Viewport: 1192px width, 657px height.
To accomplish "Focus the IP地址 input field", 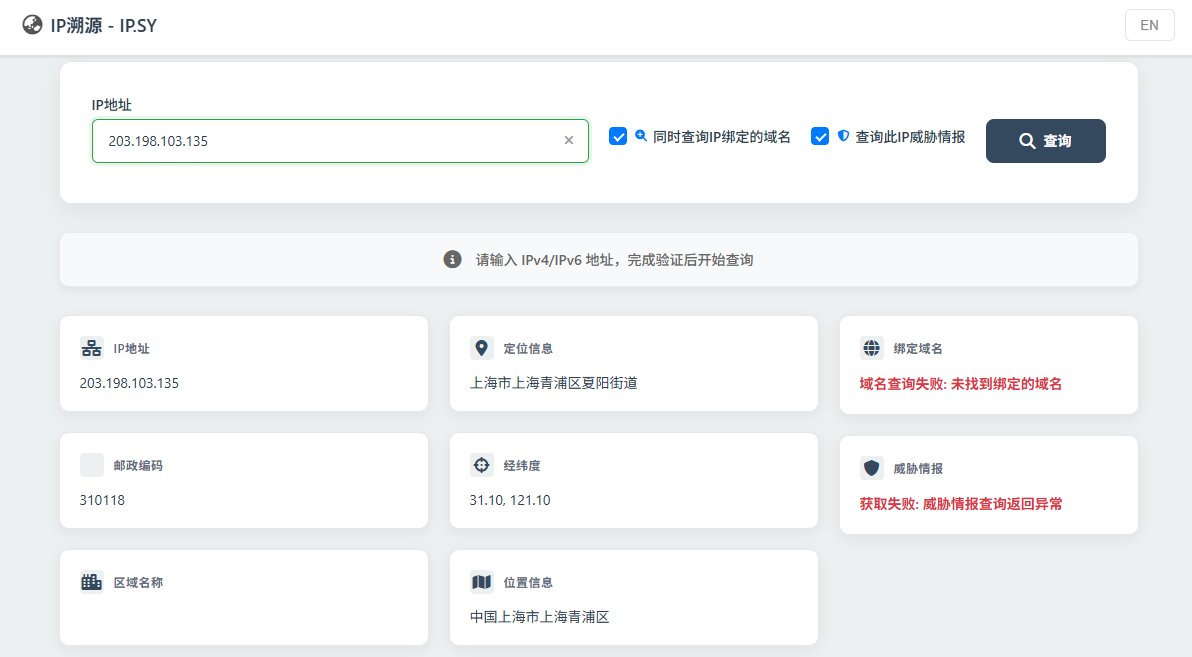I will (x=340, y=141).
